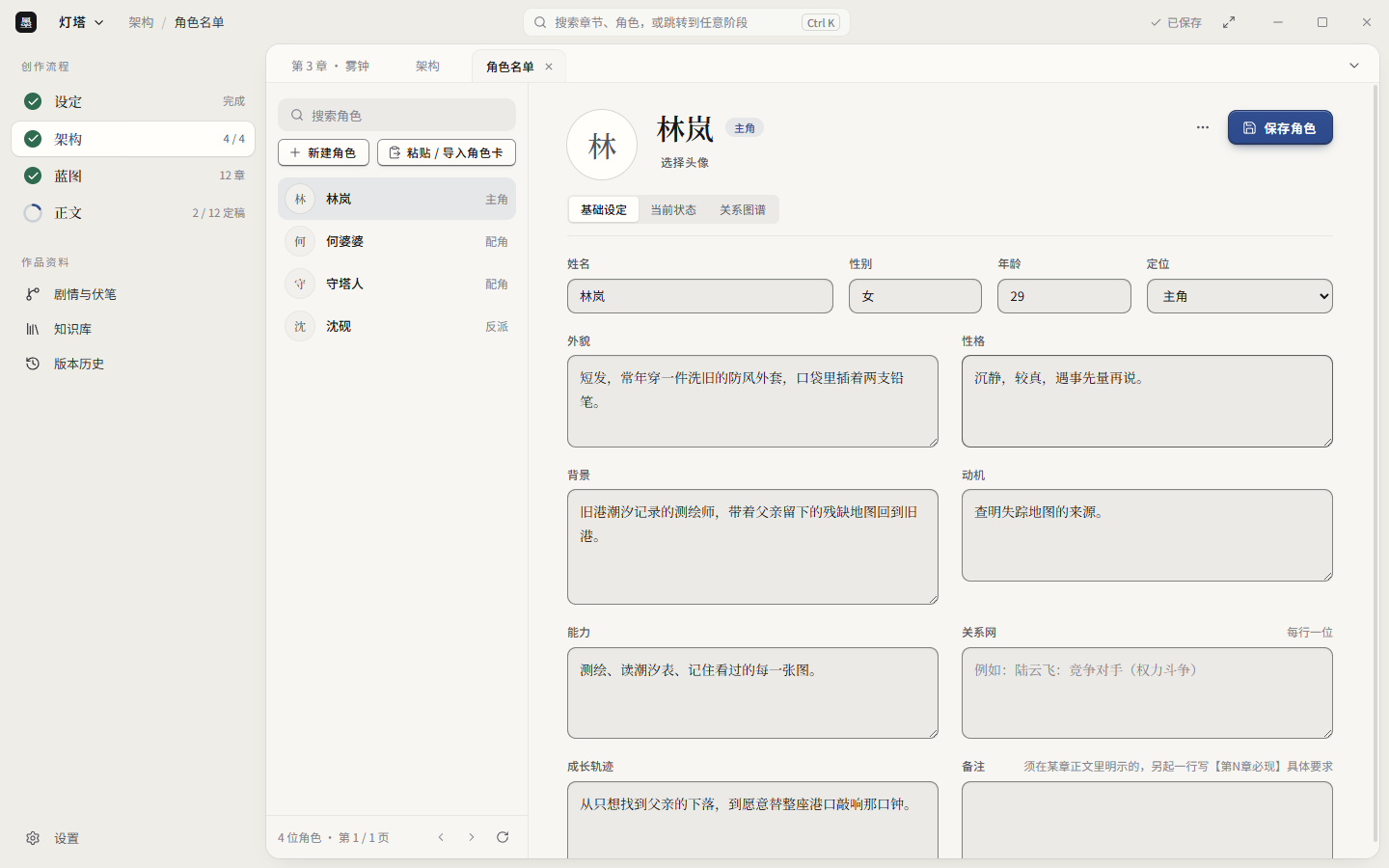Refresh the character list
1389x868 pixels.
click(503, 837)
